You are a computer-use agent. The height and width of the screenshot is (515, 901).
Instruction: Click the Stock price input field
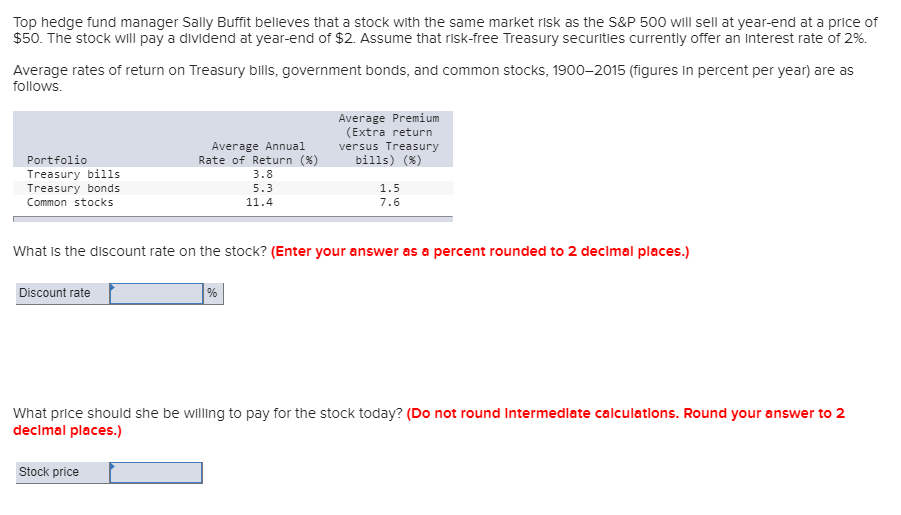point(157,472)
